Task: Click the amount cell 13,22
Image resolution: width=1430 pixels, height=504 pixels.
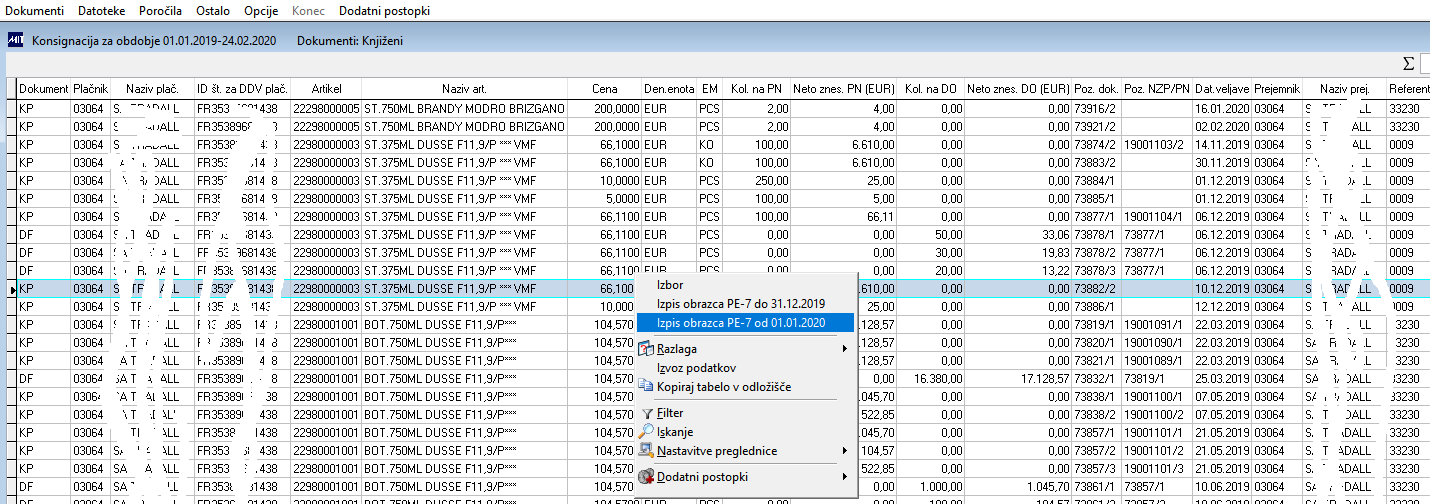Action: (x=1018, y=270)
